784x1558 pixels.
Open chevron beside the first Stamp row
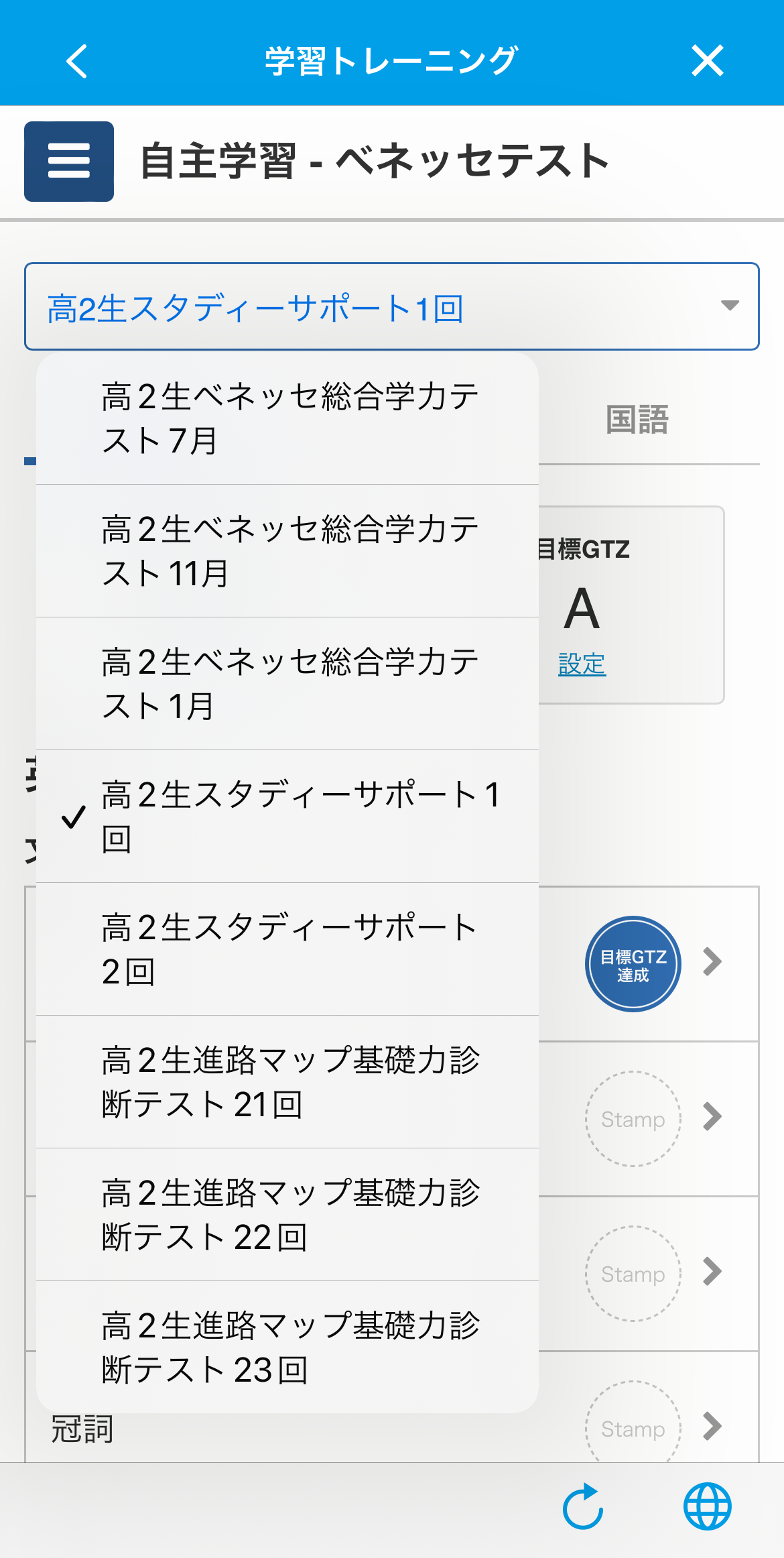[x=712, y=1116]
